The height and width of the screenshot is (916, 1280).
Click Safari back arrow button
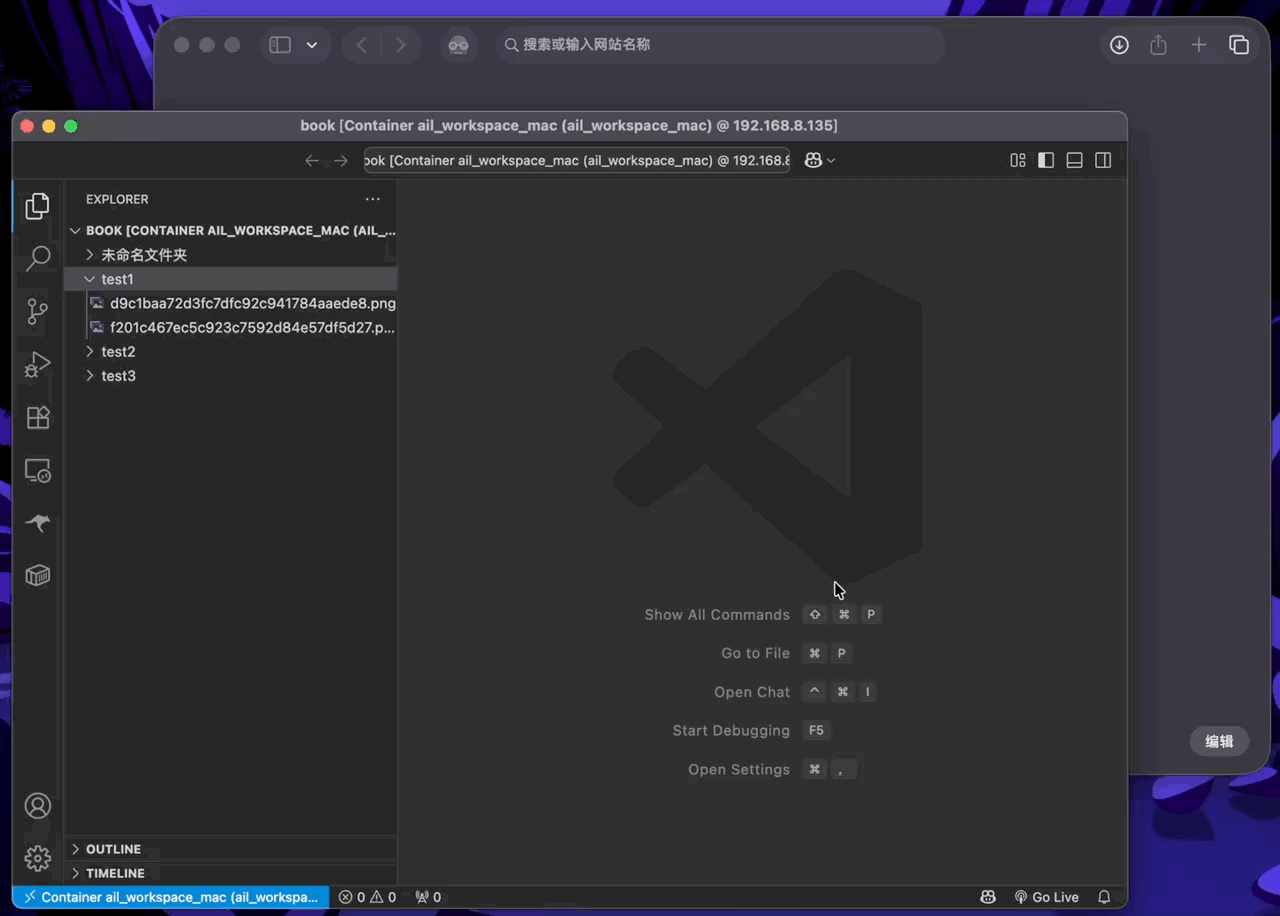pyautogui.click(x=362, y=45)
